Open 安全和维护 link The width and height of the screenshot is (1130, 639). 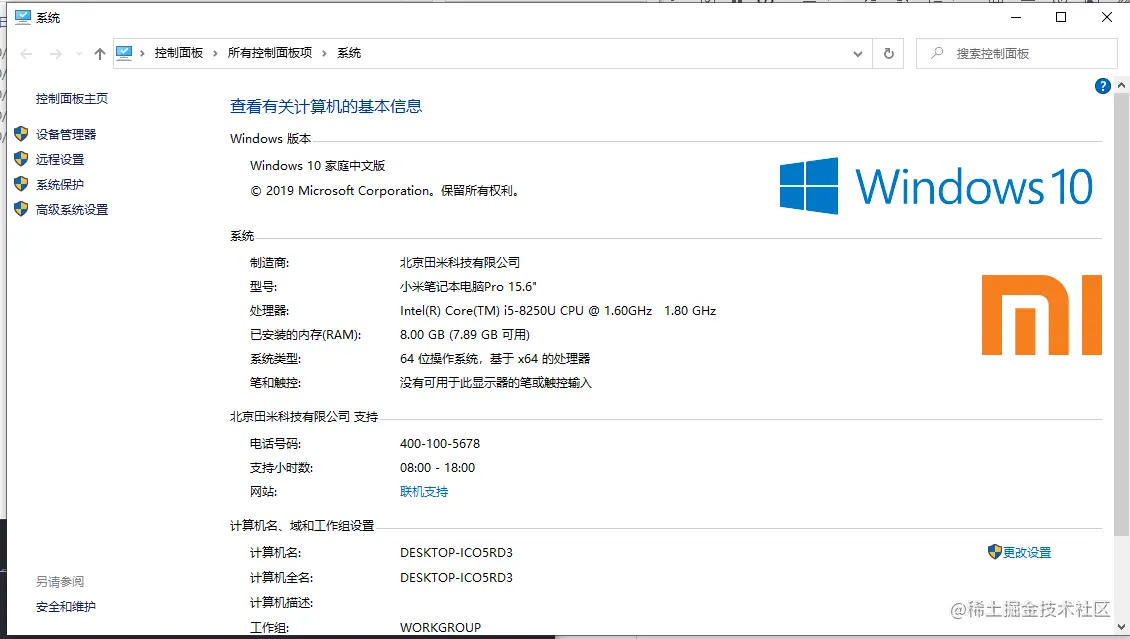pyautogui.click(x=66, y=607)
